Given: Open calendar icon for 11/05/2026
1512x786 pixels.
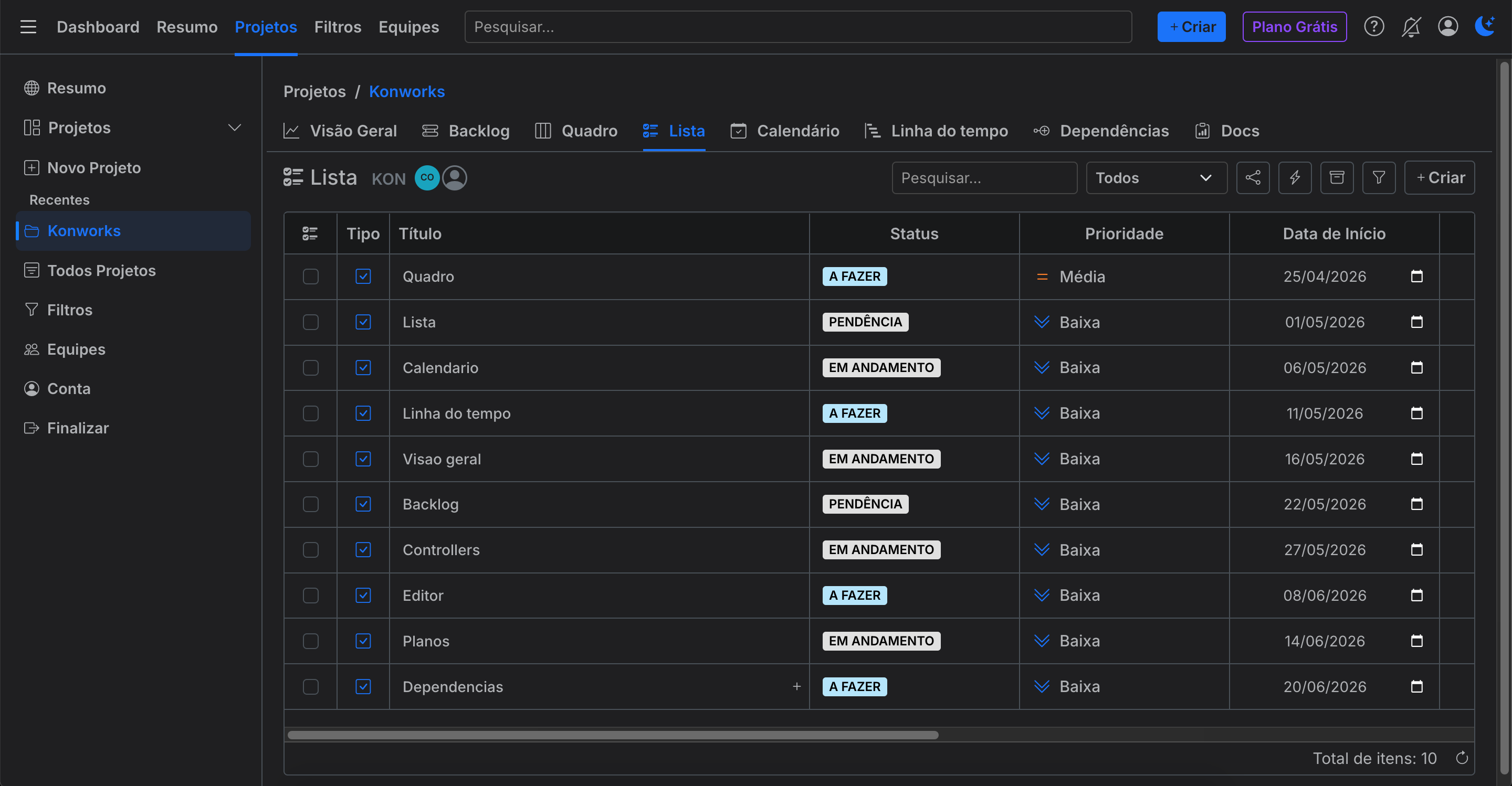Looking at the screenshot, I should (1416, 413).
